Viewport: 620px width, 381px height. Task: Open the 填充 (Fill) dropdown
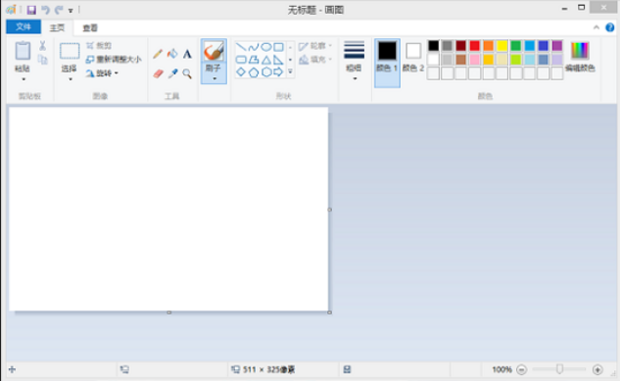(315, 60)
